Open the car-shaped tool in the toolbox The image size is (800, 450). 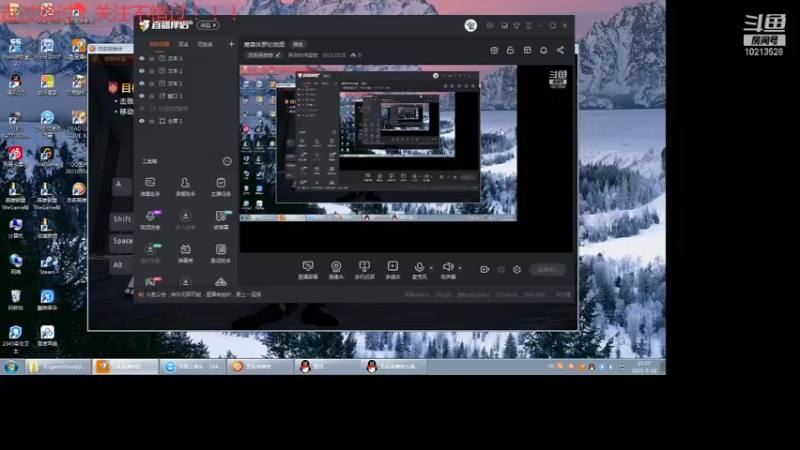pyautogui.click(x=221, y=282)
